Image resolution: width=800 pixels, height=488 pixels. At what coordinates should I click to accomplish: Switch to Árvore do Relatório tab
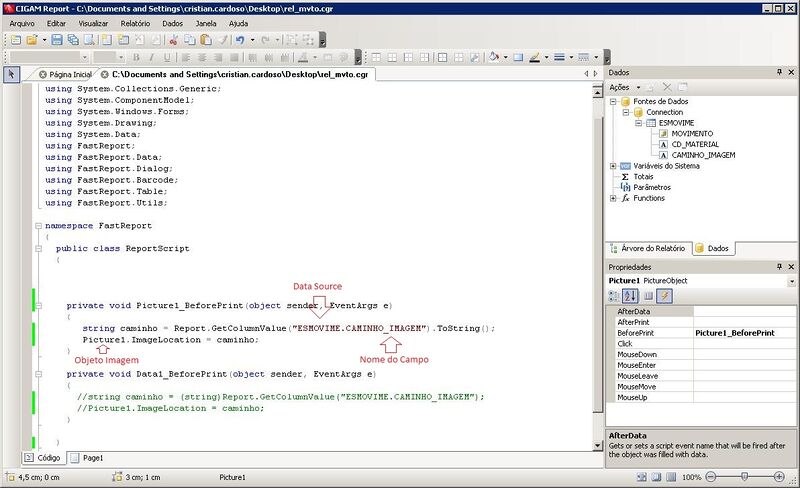(648, 249)
